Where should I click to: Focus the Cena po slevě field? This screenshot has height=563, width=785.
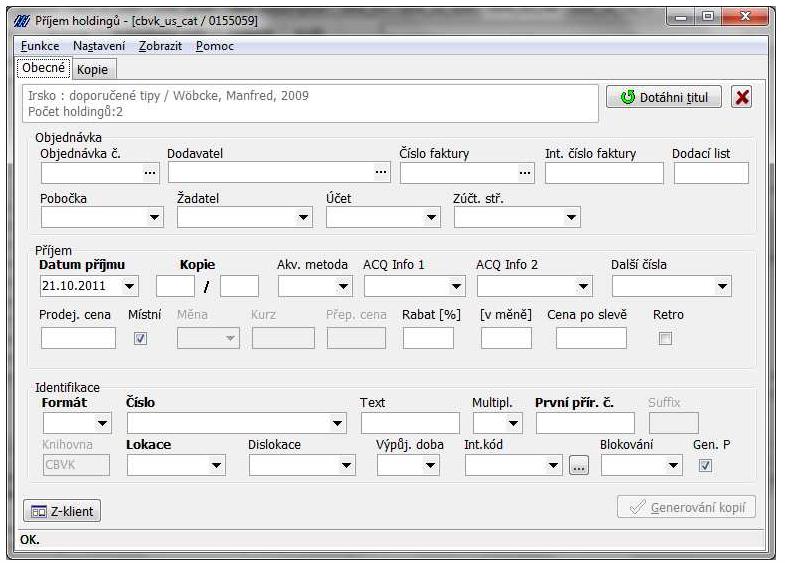591,339
